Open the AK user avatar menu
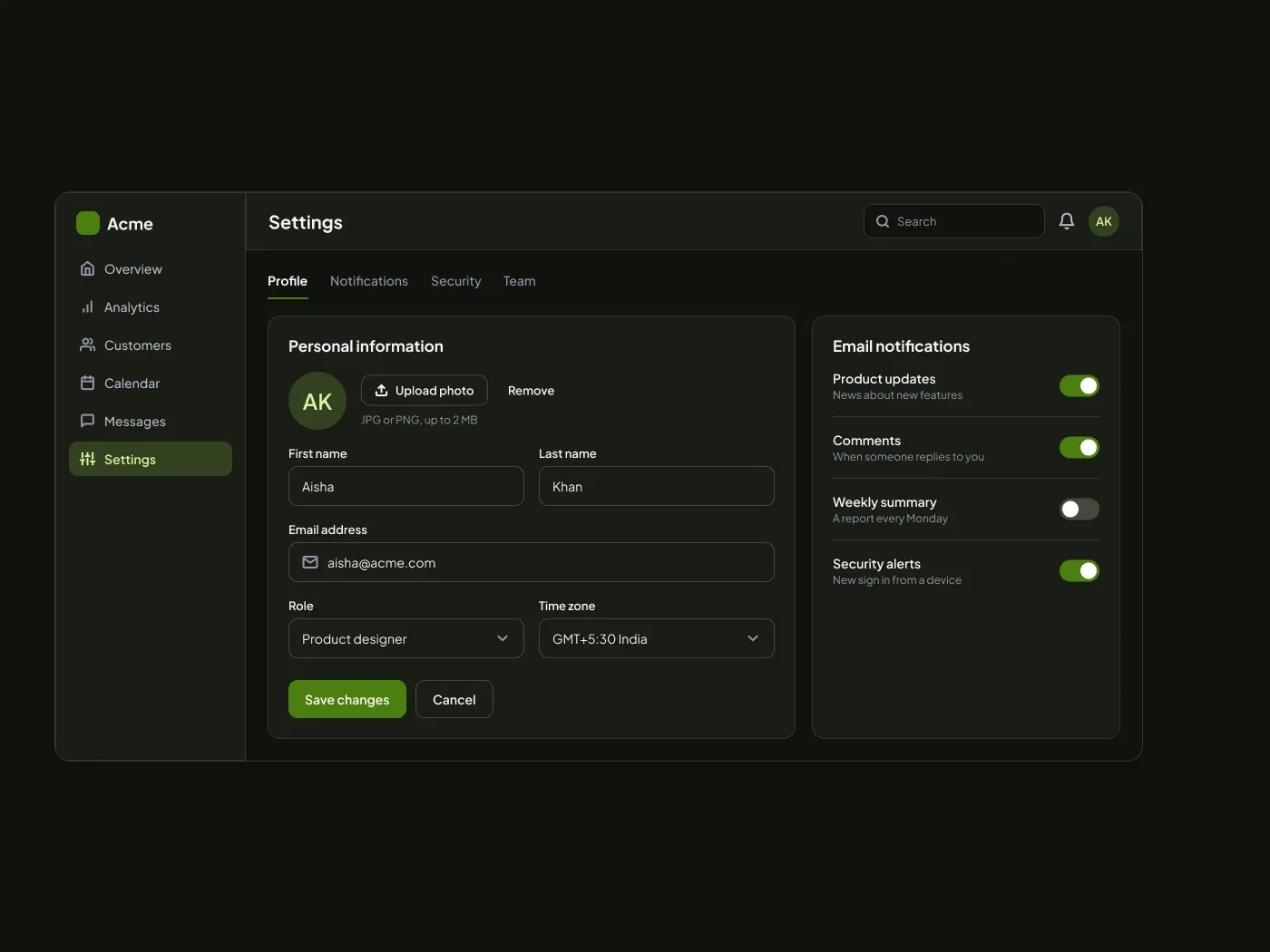1270x952 pixels. pyautogui.click(x=1104, y=221)
